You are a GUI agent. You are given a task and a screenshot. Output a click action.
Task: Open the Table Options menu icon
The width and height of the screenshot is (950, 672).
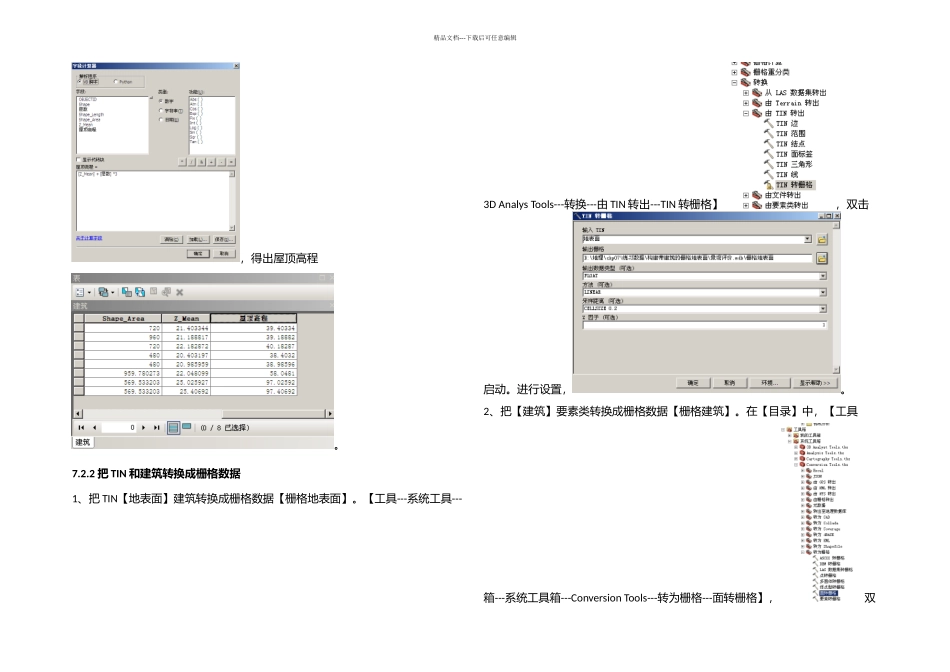click(80, 292)
